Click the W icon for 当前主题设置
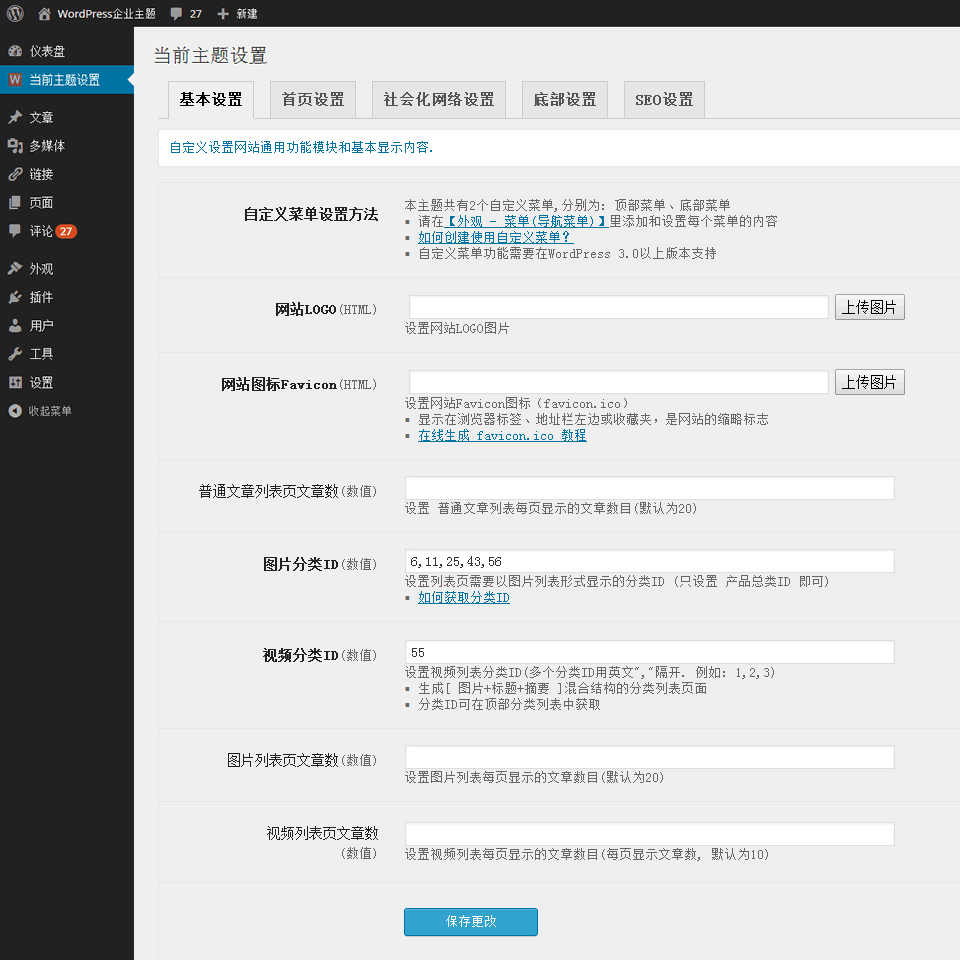 click(15, 80)
